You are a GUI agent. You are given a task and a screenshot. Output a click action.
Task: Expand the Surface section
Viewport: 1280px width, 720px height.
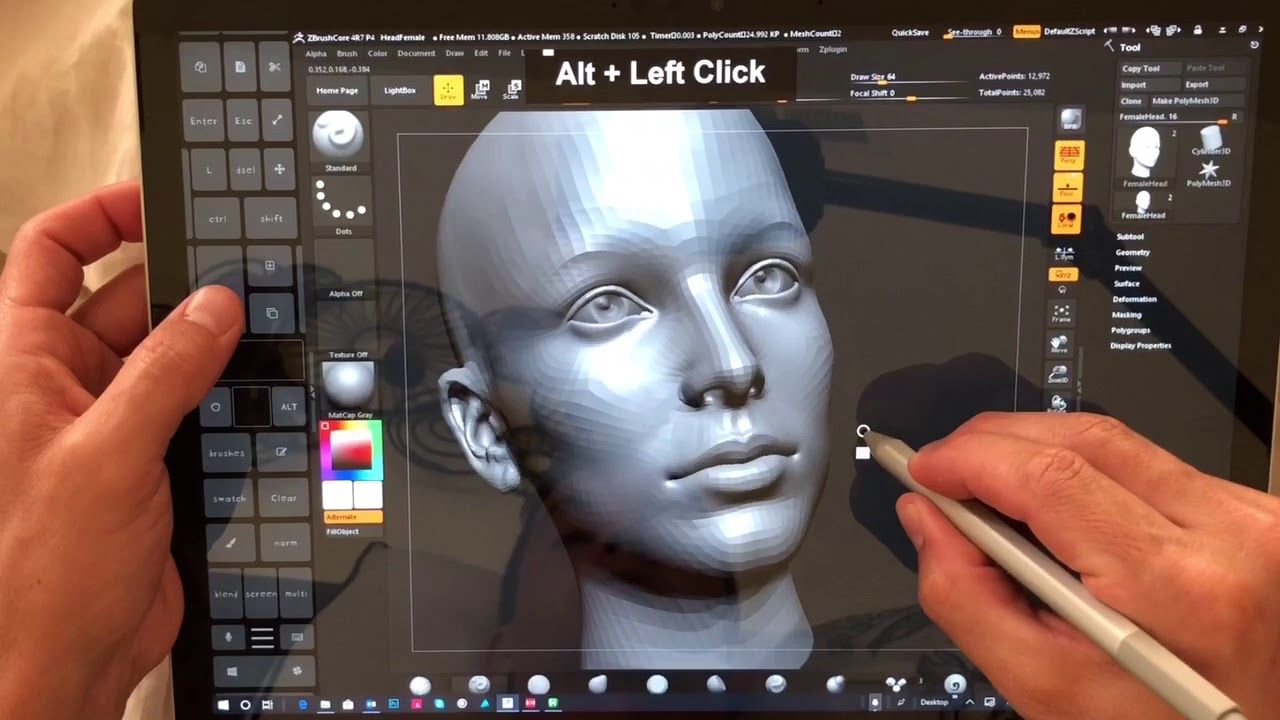coord(1126,284)
